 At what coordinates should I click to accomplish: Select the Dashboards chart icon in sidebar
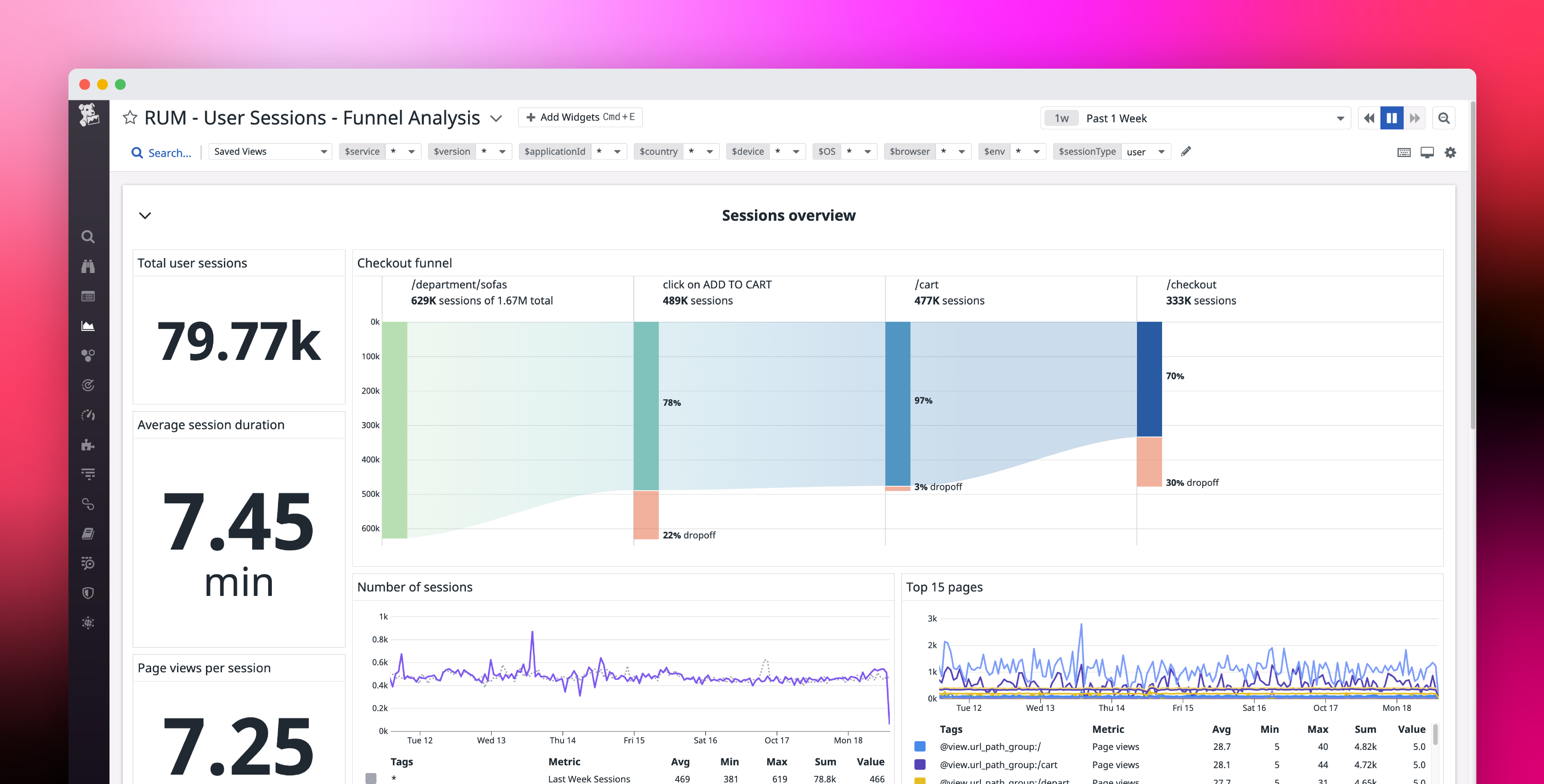88,325
